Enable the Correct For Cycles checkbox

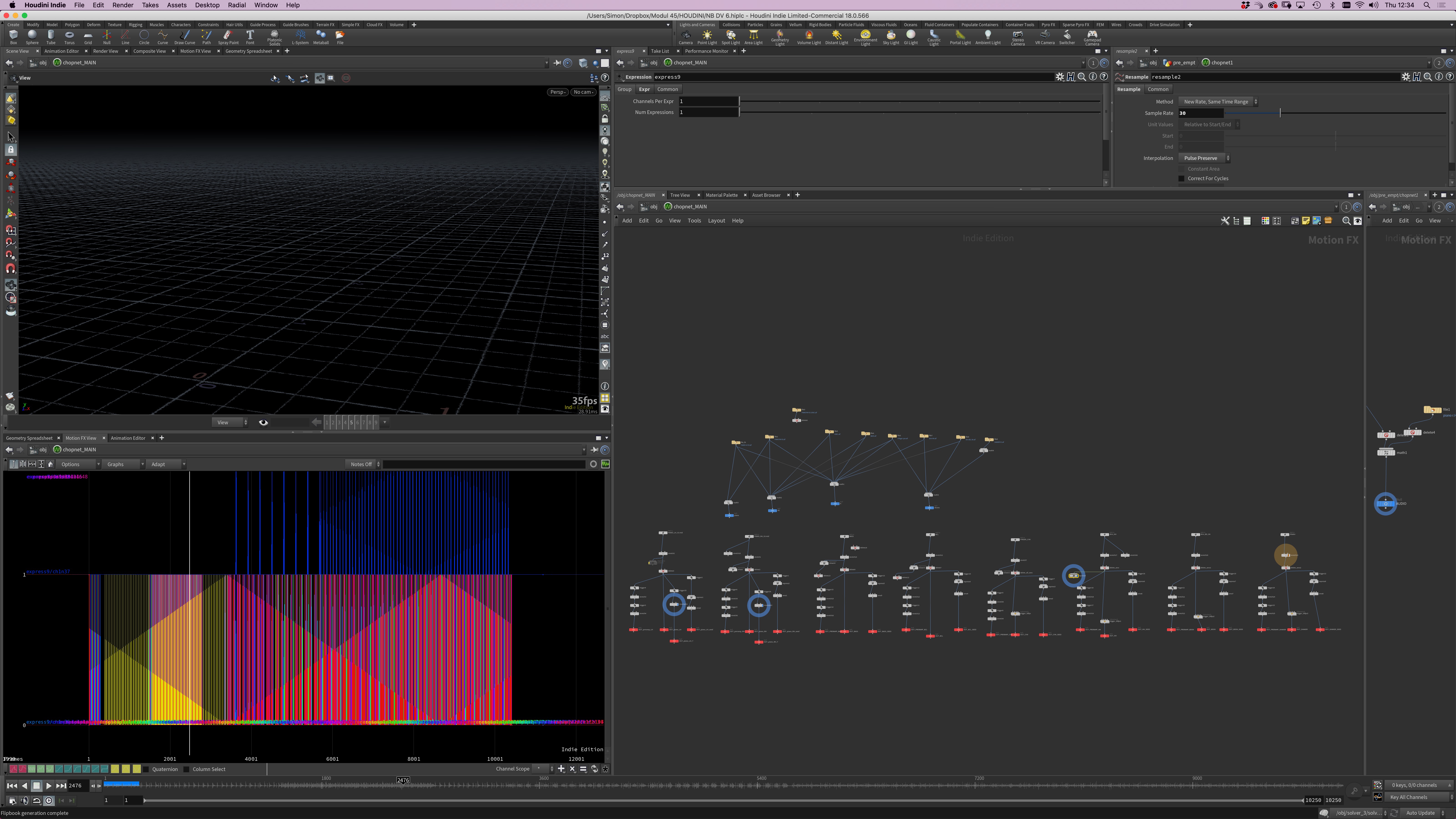pyautogui.click(x=1181, y=179)
